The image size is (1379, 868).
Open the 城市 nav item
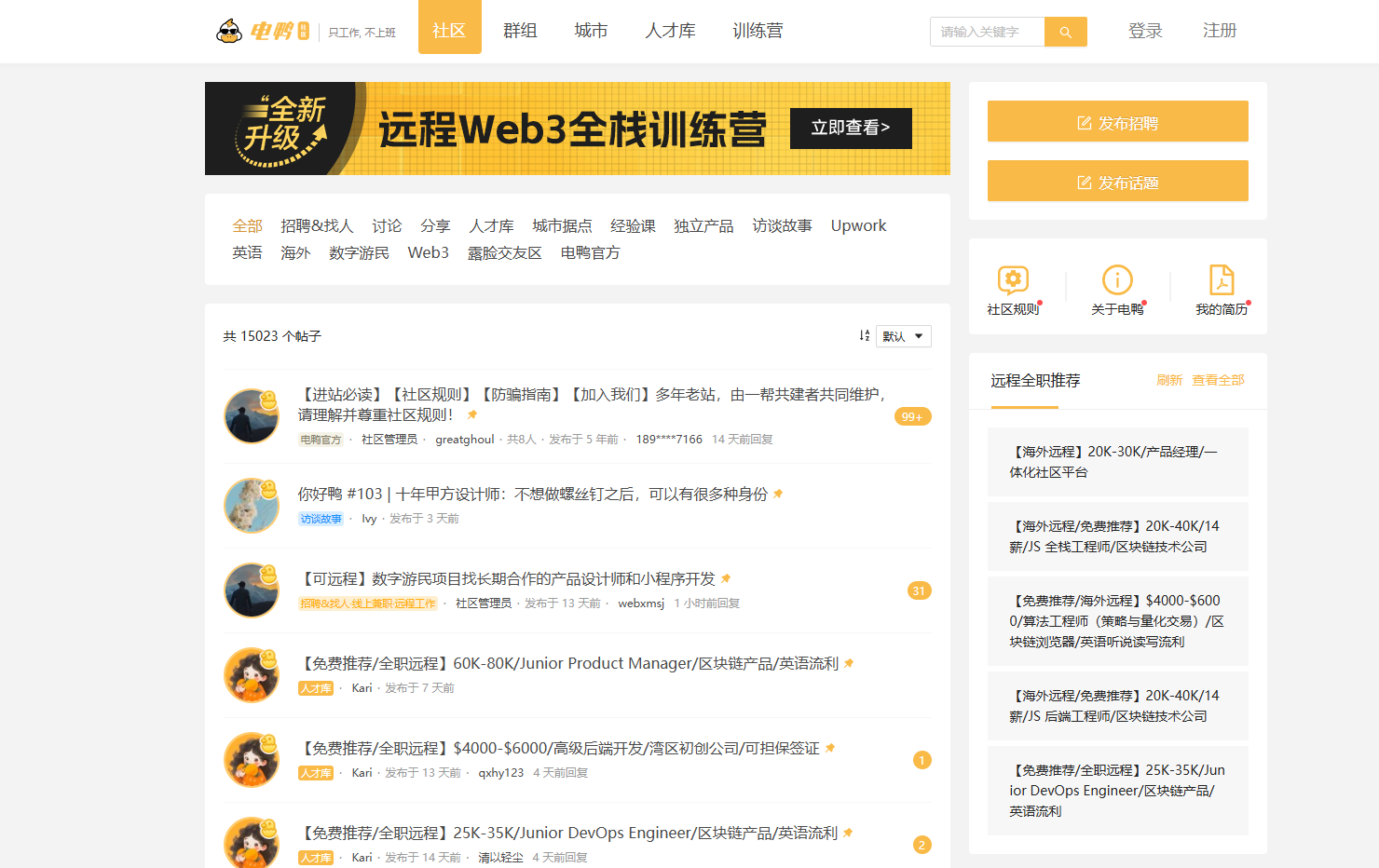(591, 31)
